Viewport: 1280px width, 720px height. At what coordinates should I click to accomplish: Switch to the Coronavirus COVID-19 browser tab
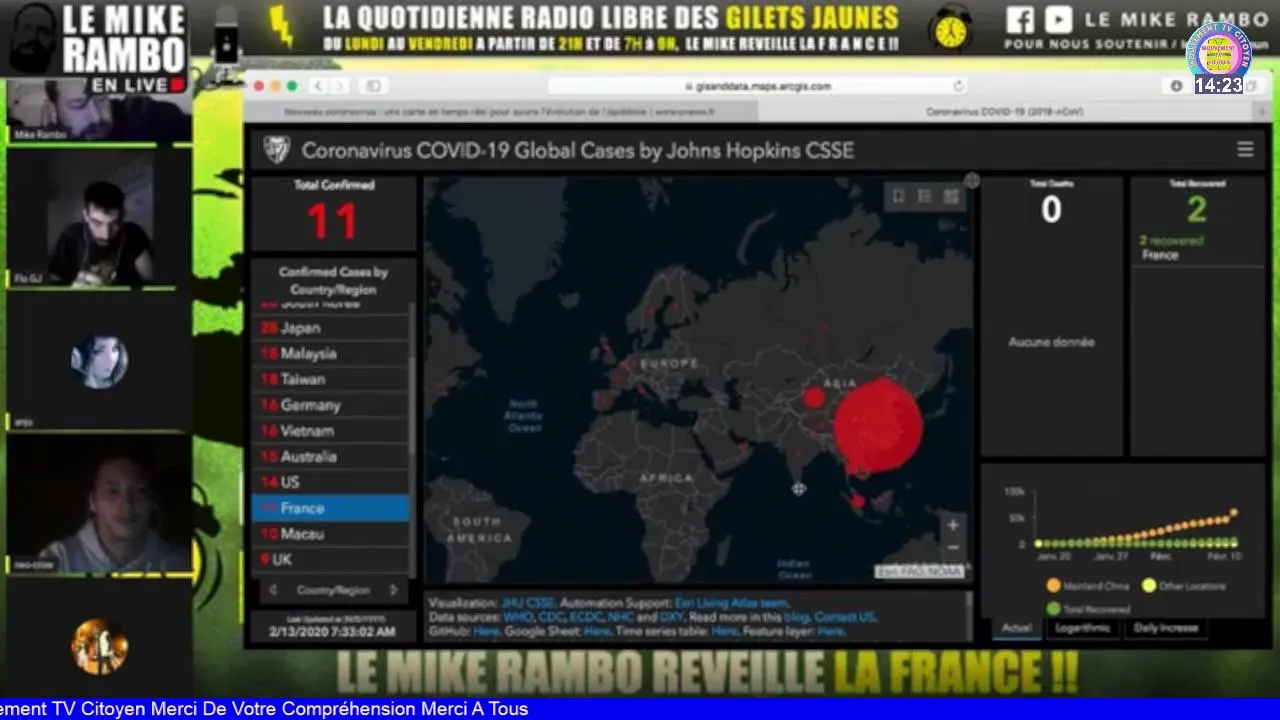pyautogui.click(x=1005, y=112)
